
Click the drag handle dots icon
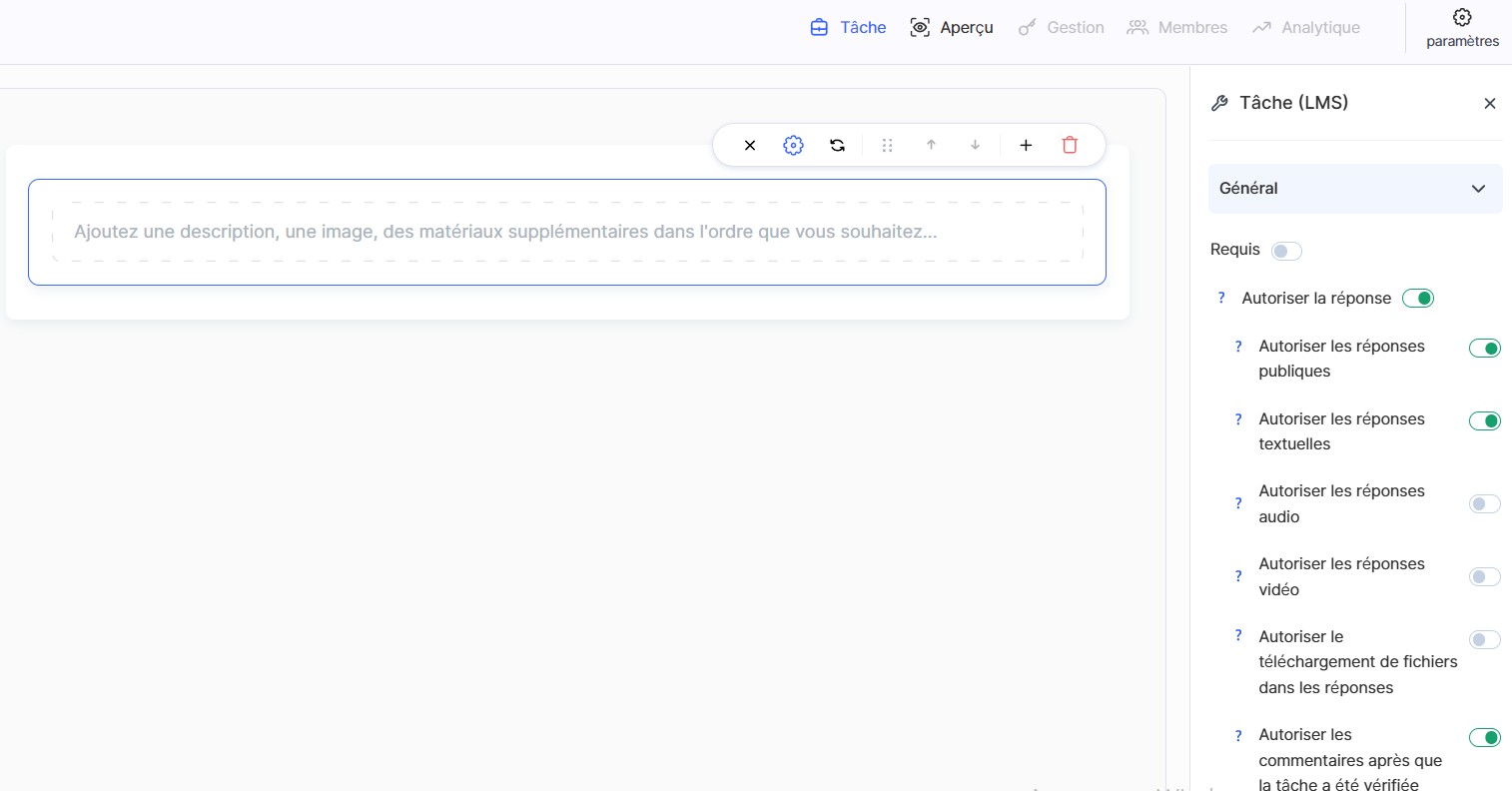click(x=887, y=145)
